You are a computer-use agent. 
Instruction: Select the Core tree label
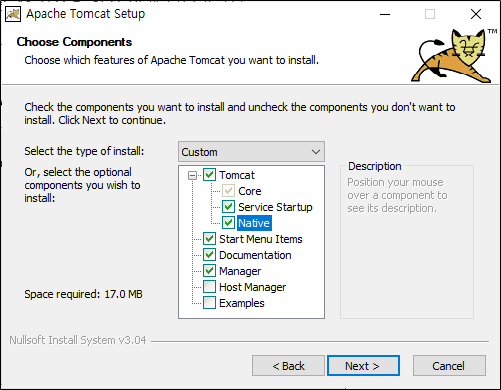[250, 191]
